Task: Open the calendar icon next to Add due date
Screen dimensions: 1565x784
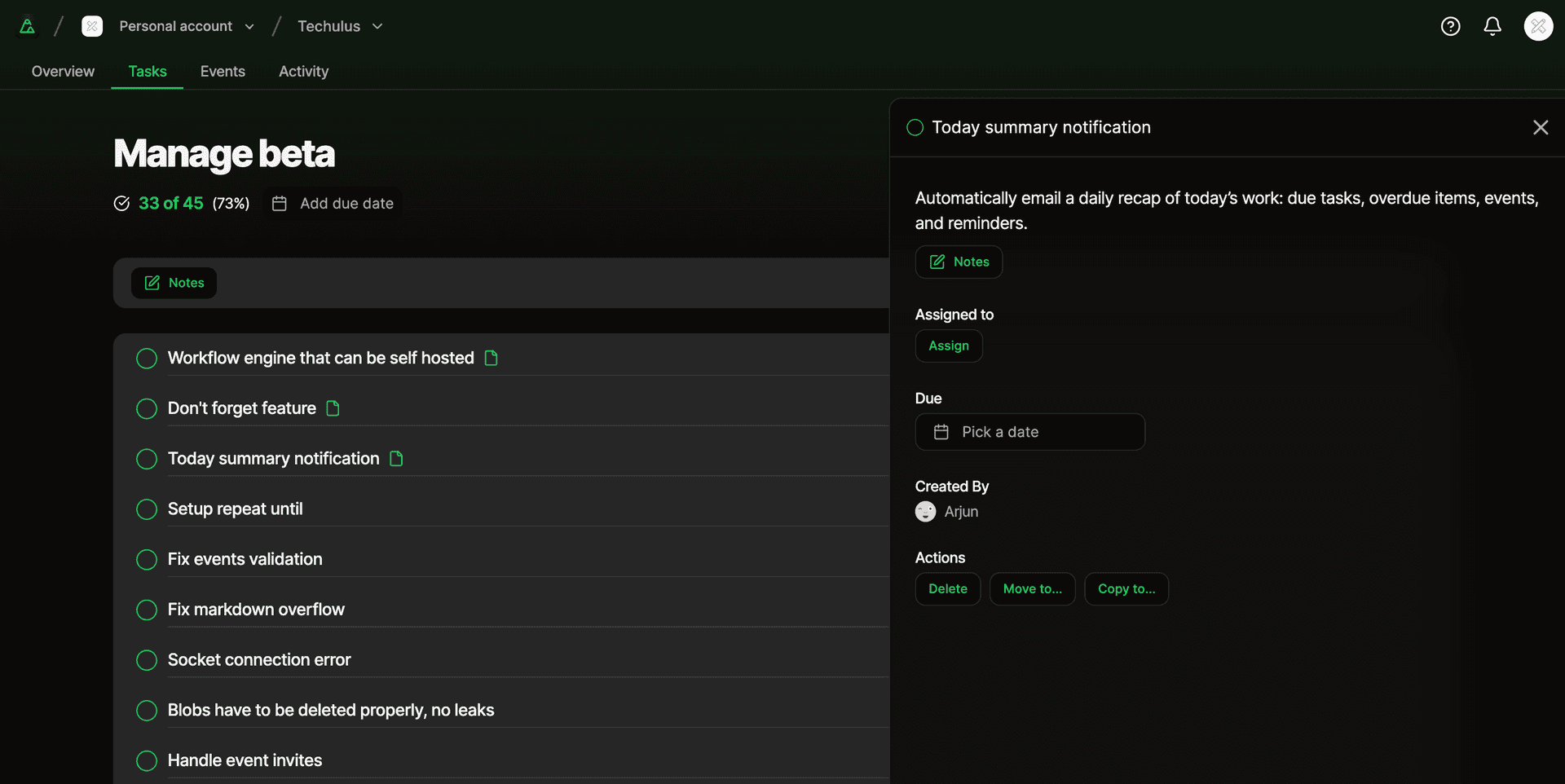Action: pyautogui.click(x=280, y=203)
